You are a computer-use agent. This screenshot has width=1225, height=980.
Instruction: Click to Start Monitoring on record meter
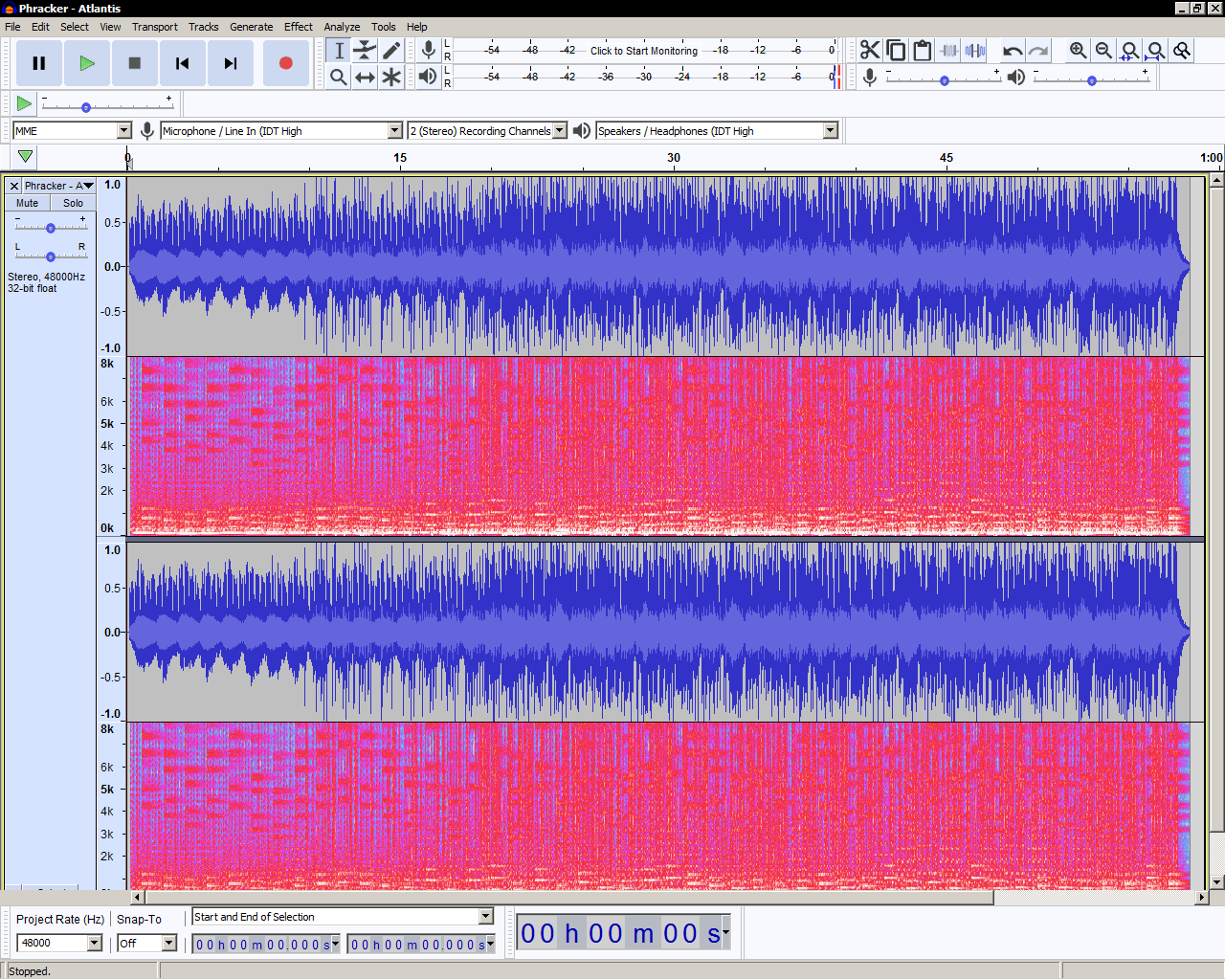tap(644, 51)
